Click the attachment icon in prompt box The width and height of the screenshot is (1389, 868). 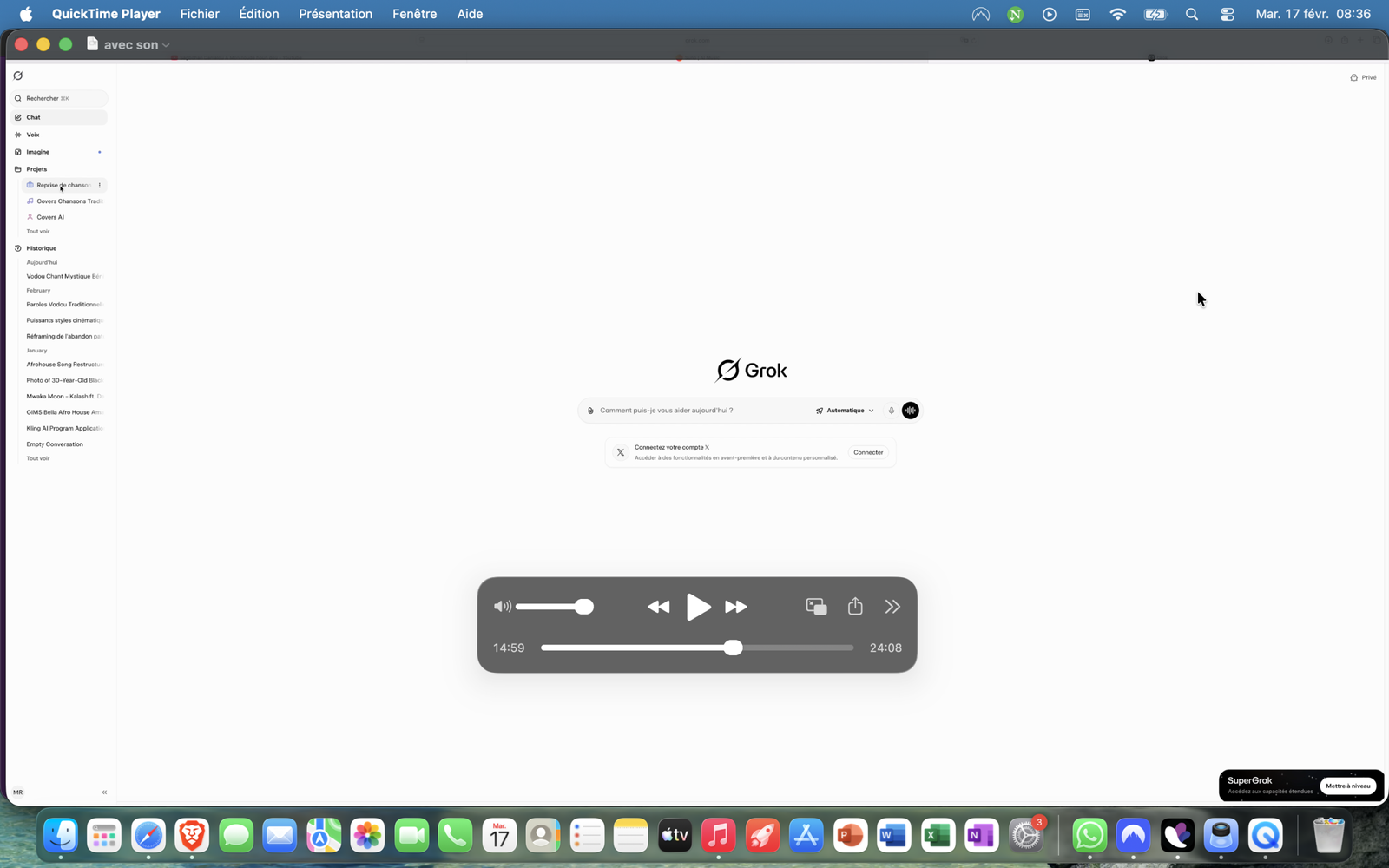coord(590,411)
